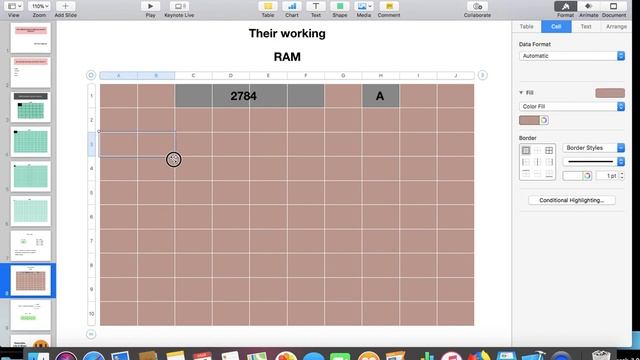The height and width of the screenshot is (360, 640).
Task: Collapse the Fill section disclosure triangle
Action: [521, 93]
